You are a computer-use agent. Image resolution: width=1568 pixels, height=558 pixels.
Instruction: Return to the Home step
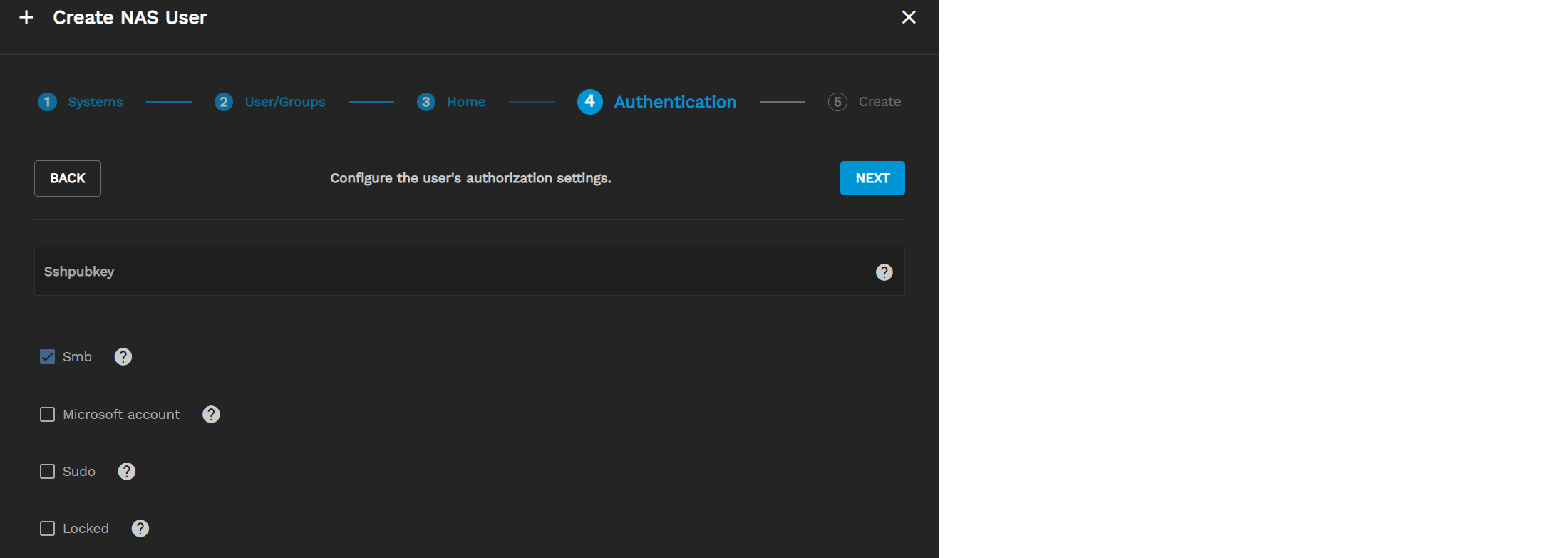pos(465,102)
